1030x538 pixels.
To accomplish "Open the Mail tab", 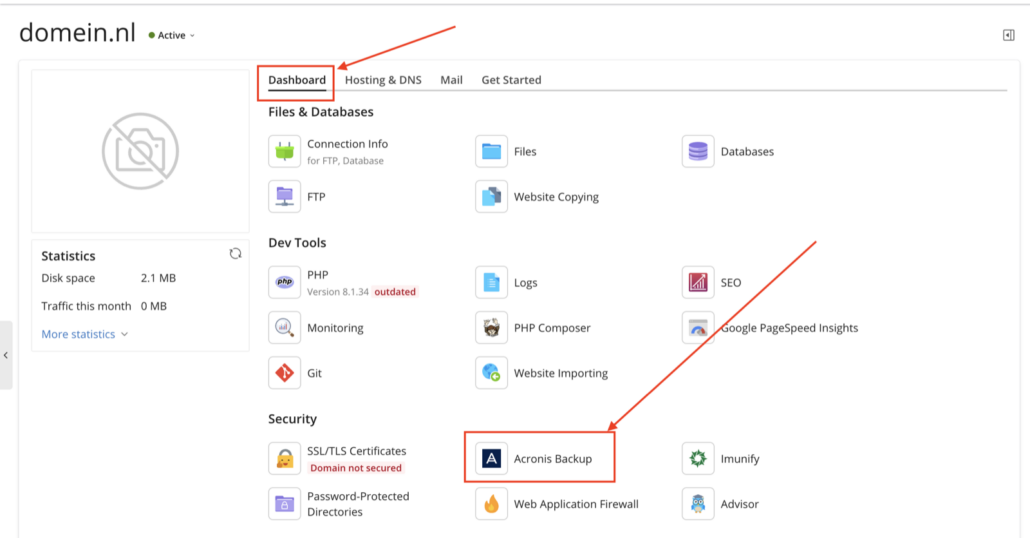I will click(x=451, y=80).
